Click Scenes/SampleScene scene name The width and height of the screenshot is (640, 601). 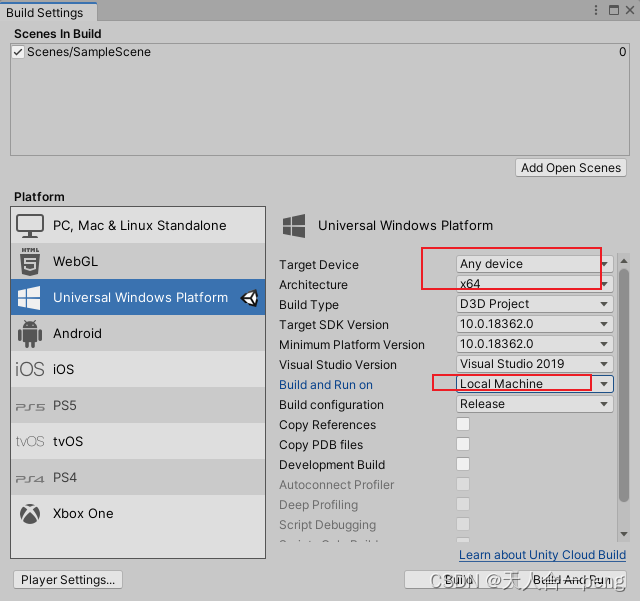coord(89,52)
